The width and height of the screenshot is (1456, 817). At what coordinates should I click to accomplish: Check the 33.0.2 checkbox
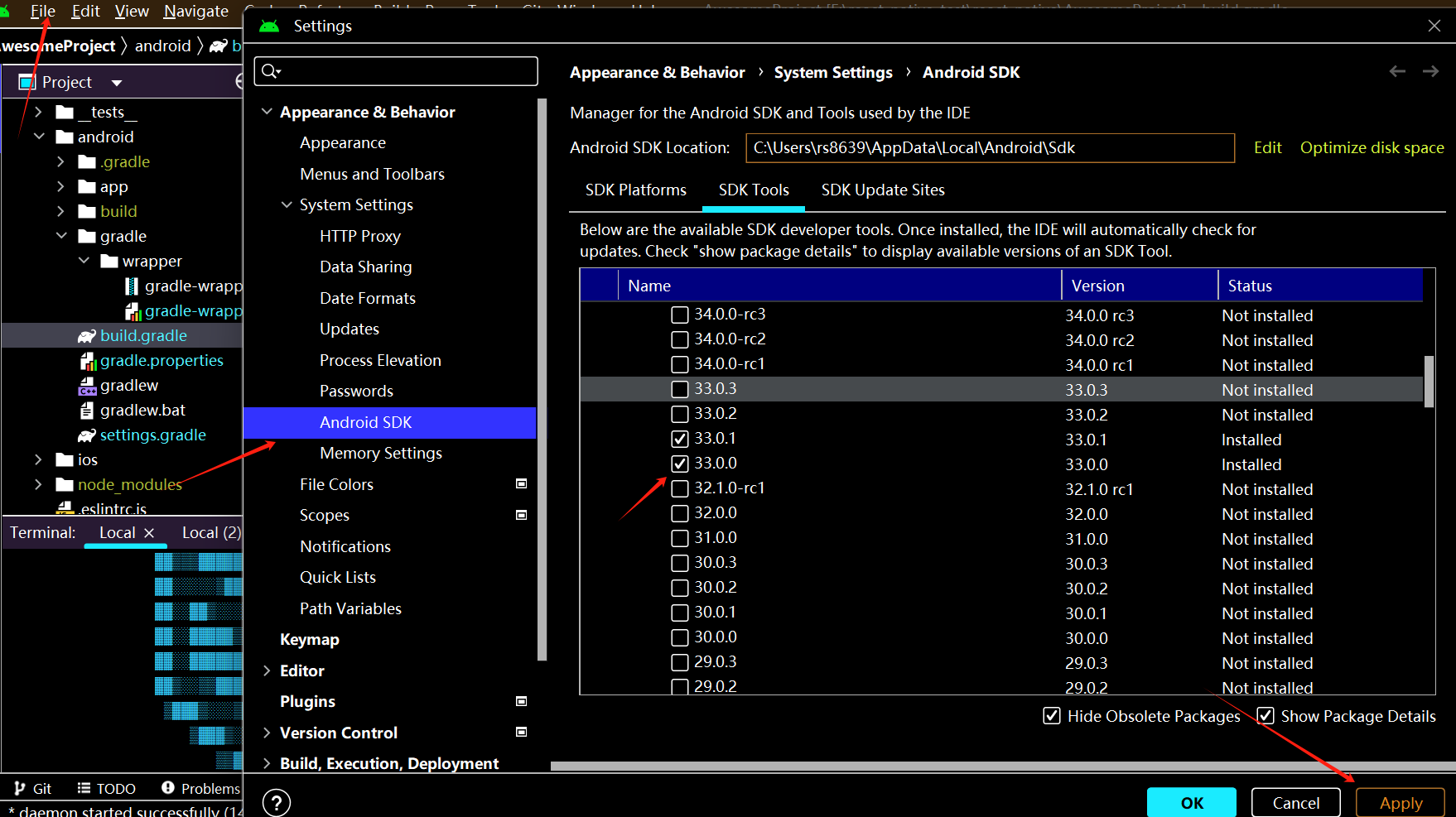point(680,414)
